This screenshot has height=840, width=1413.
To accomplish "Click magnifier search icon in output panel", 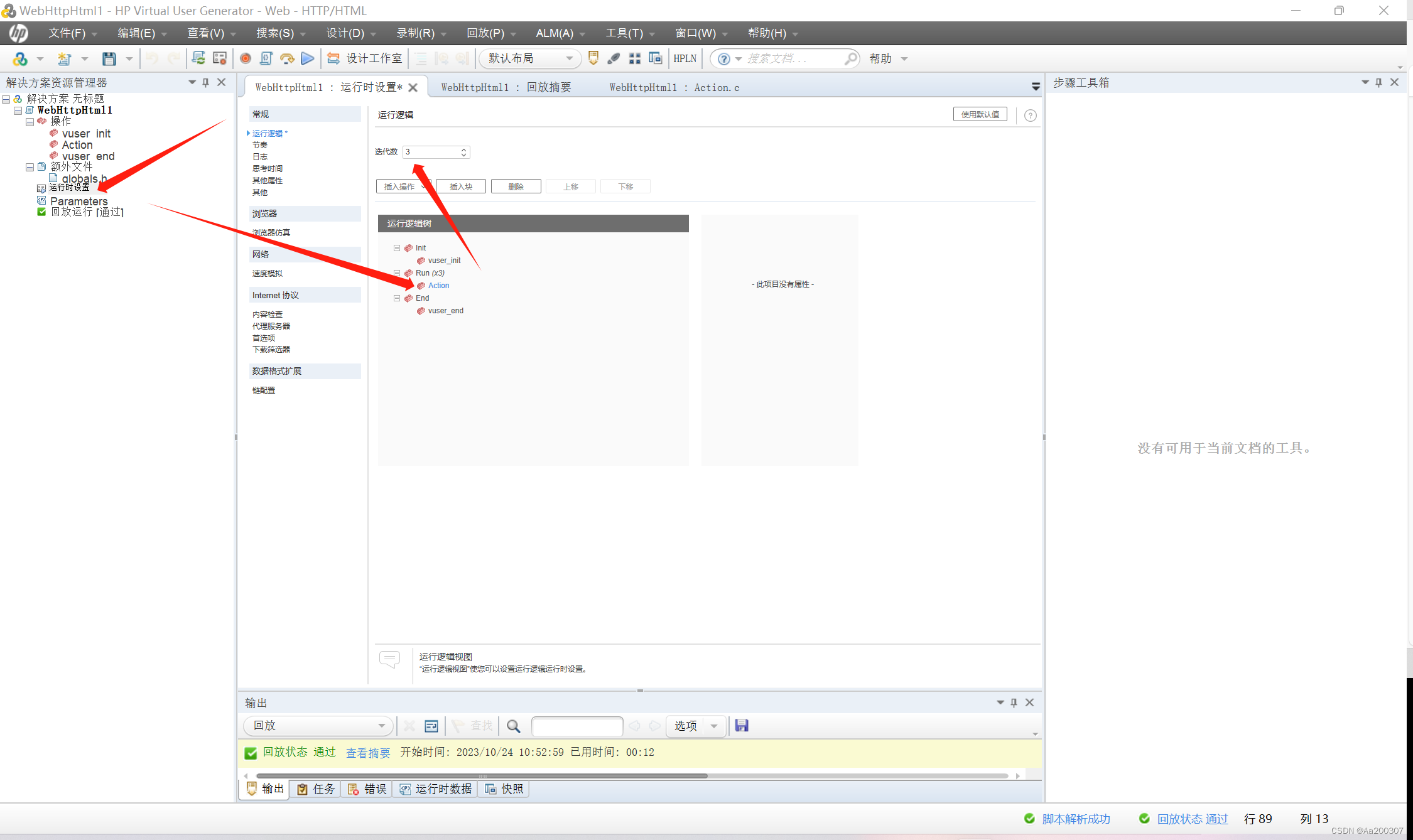I will (x=513, y=726).
